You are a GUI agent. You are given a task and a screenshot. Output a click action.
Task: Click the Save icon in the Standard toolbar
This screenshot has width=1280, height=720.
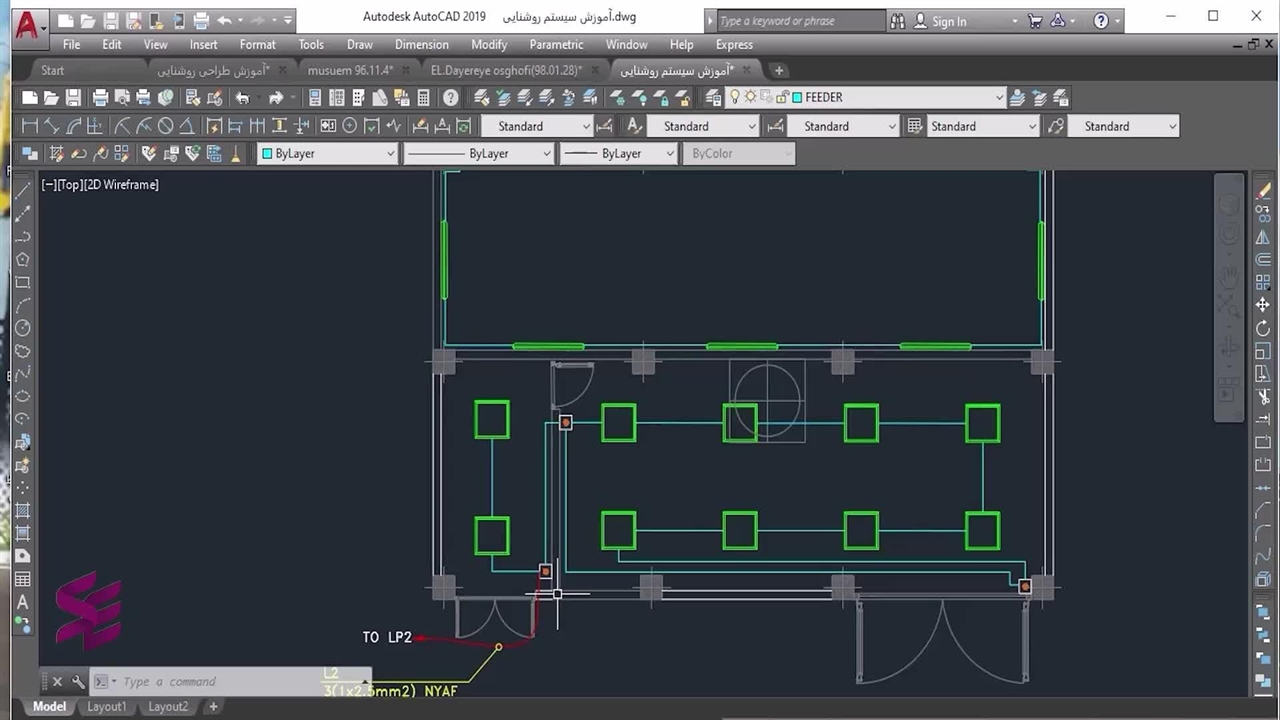(x=73, y=98)
